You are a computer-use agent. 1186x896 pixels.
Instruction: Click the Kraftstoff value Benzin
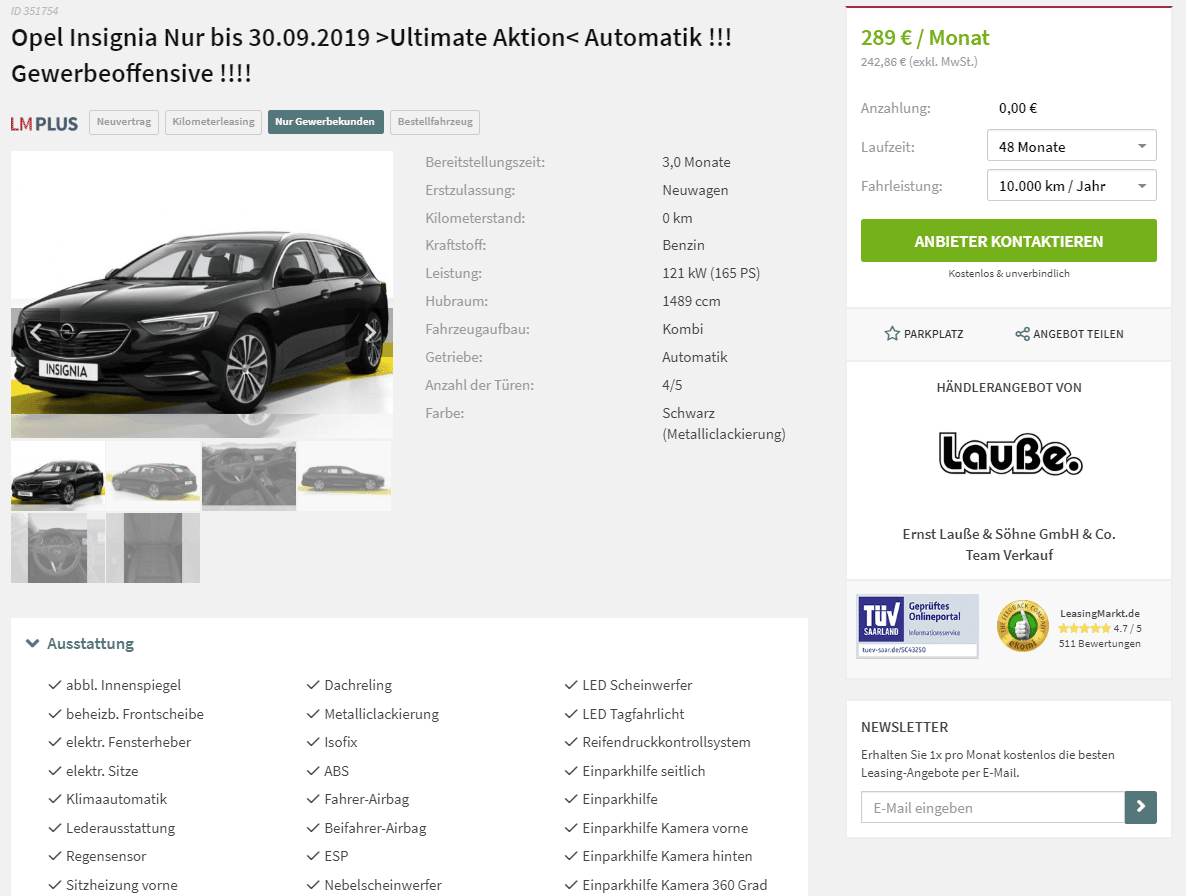(x=683, y=245)
